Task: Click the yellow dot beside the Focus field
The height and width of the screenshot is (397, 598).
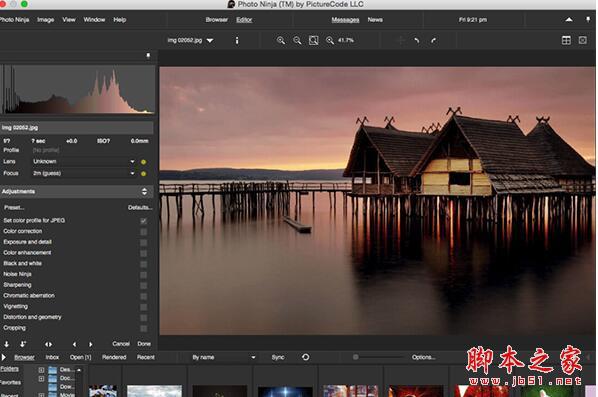Action: click(143, 174)
